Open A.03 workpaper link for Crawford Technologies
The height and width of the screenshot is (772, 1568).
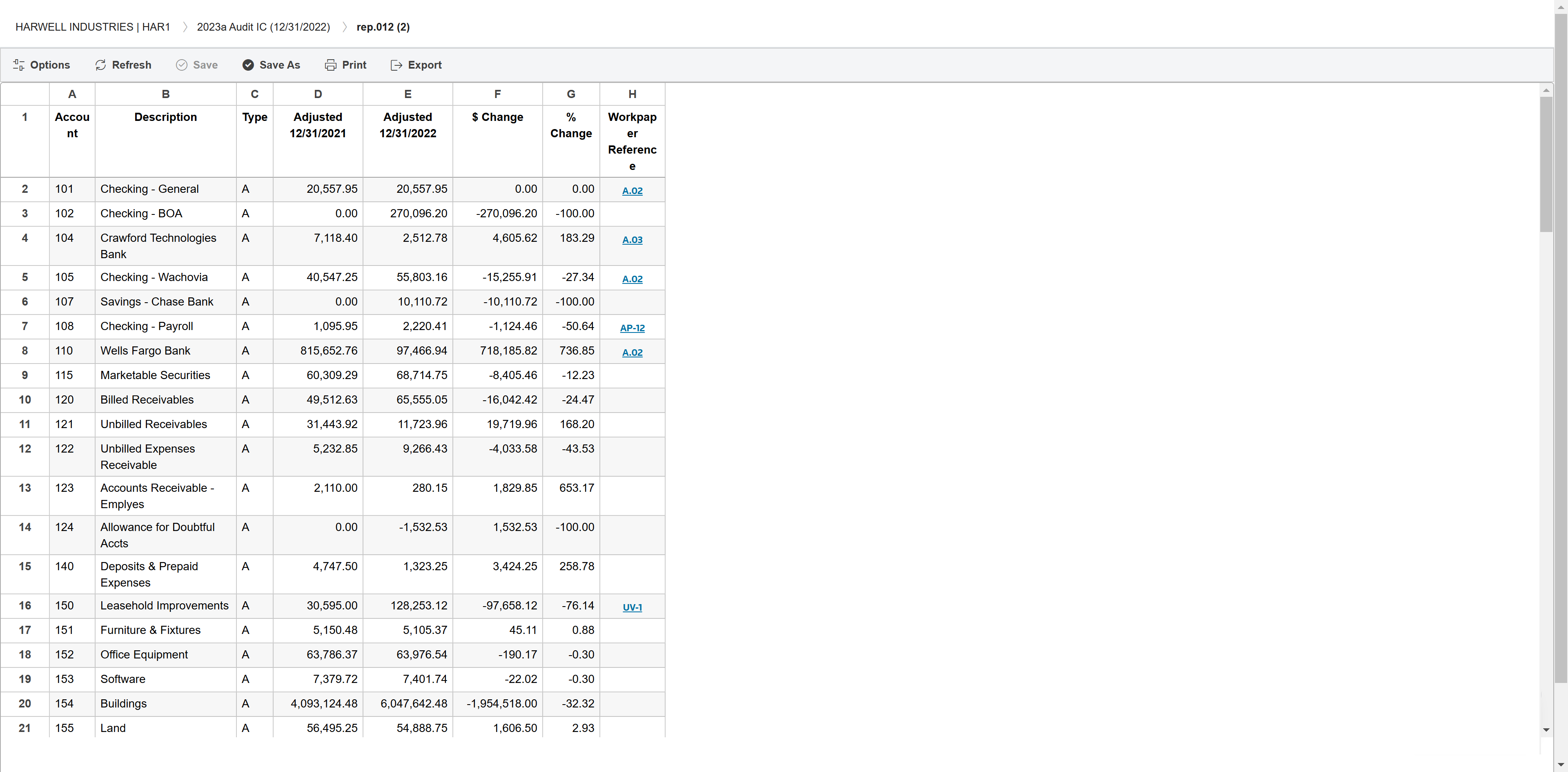632,240
